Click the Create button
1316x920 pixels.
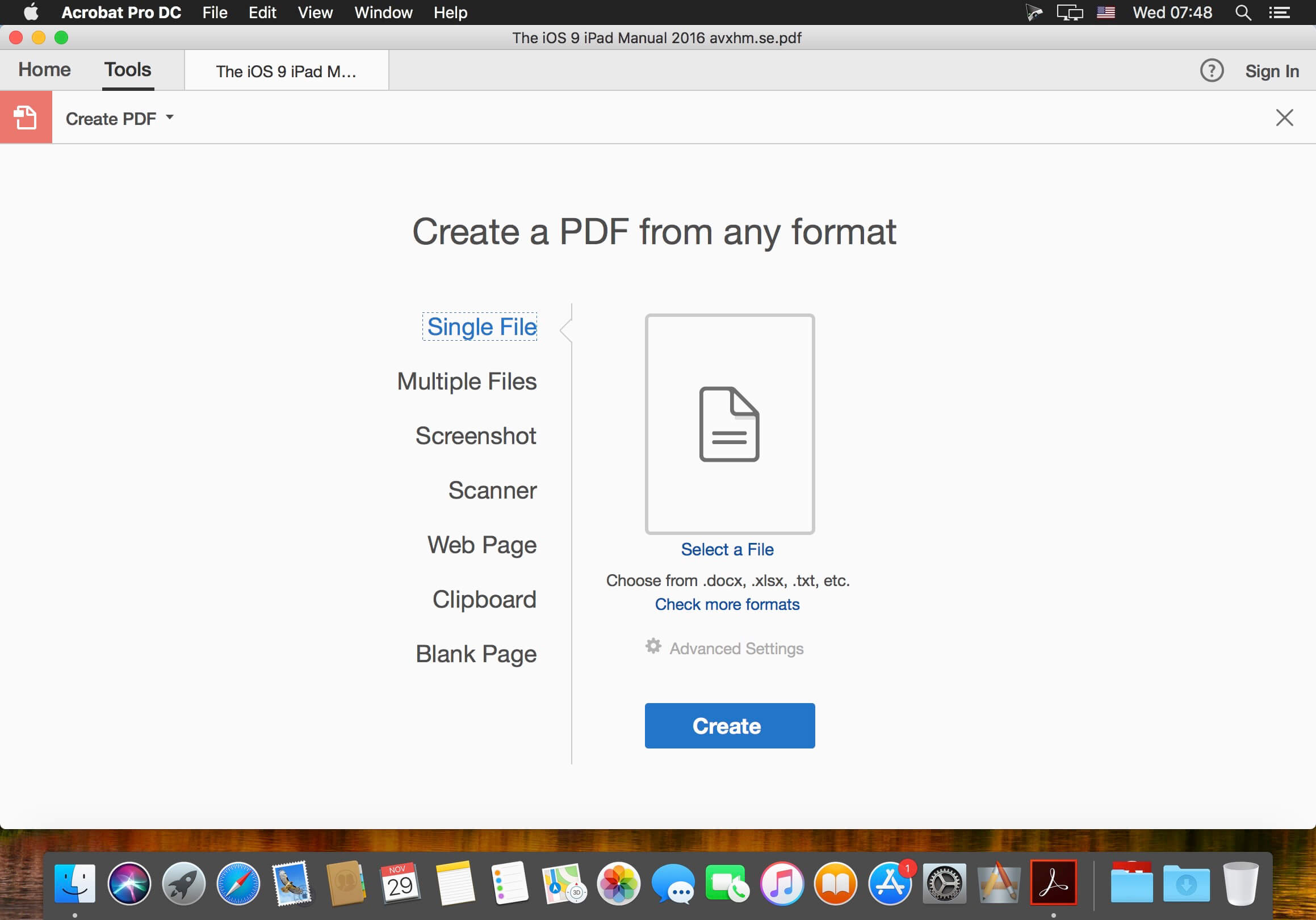point(727,725)
